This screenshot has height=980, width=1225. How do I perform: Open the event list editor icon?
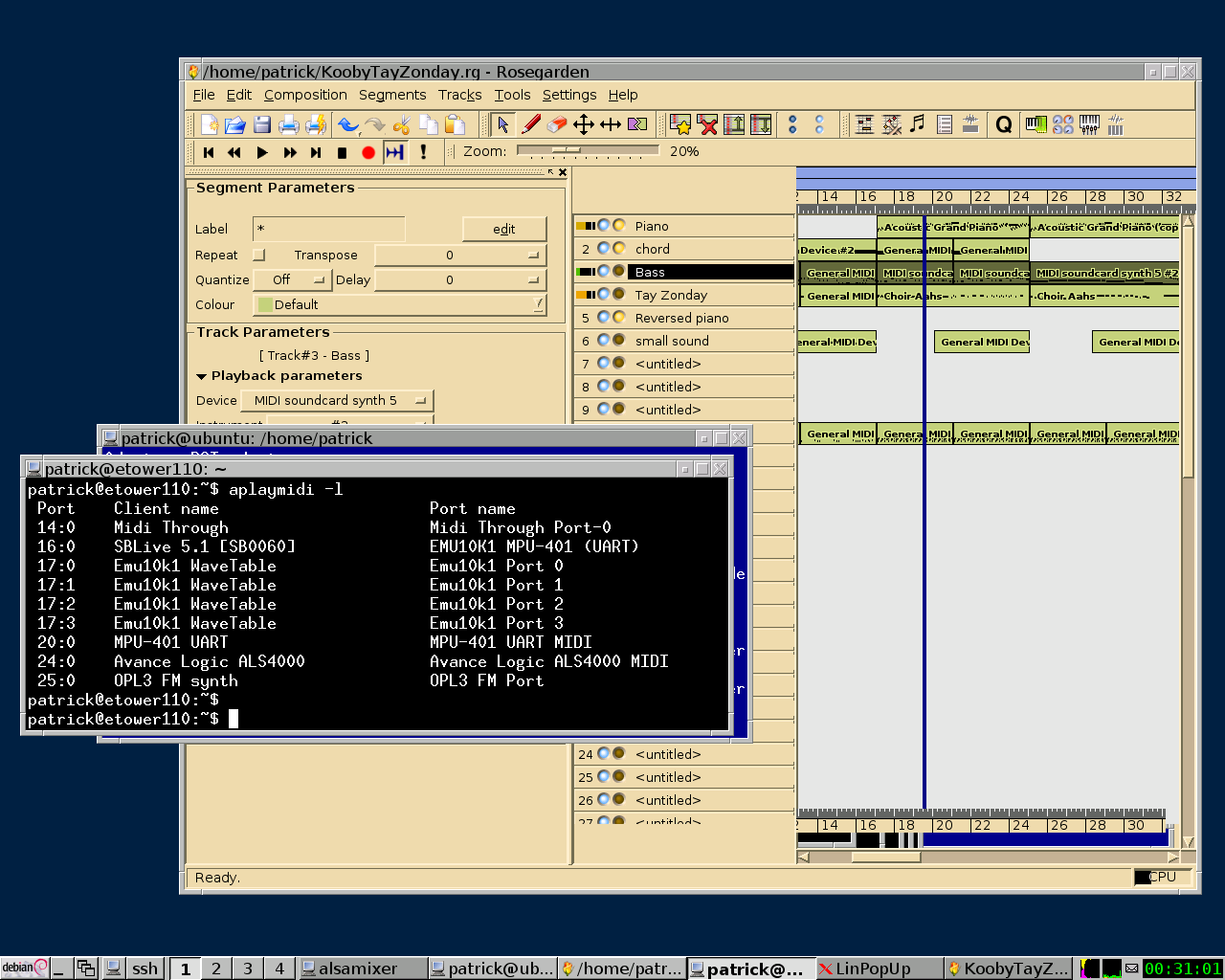coord(945,124)
